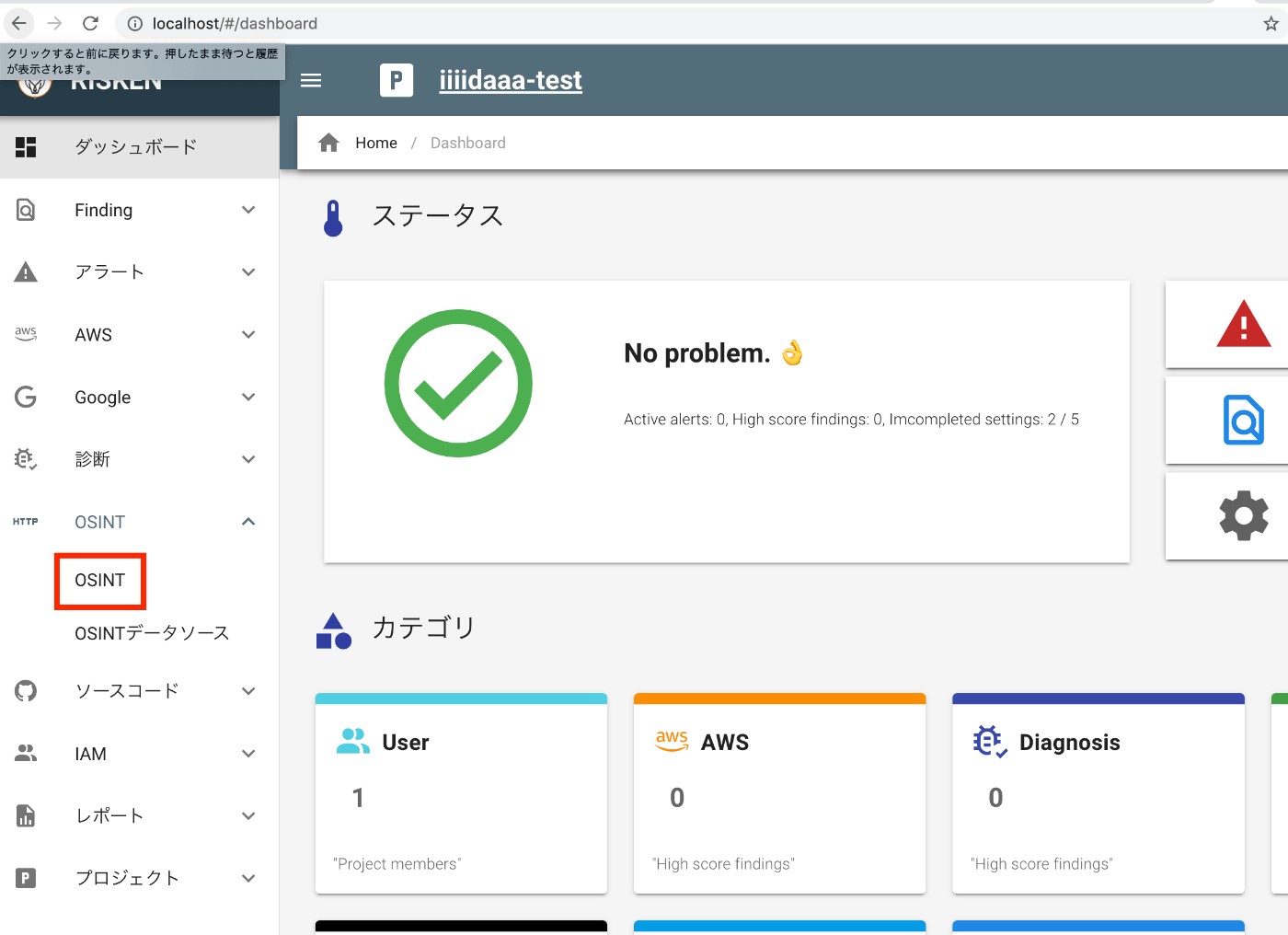Image resolution: width=1288 pixels, height=935 pixels.
Task: Expand the Google chevron
Action: pyautogui.click(x=248, y=398)
